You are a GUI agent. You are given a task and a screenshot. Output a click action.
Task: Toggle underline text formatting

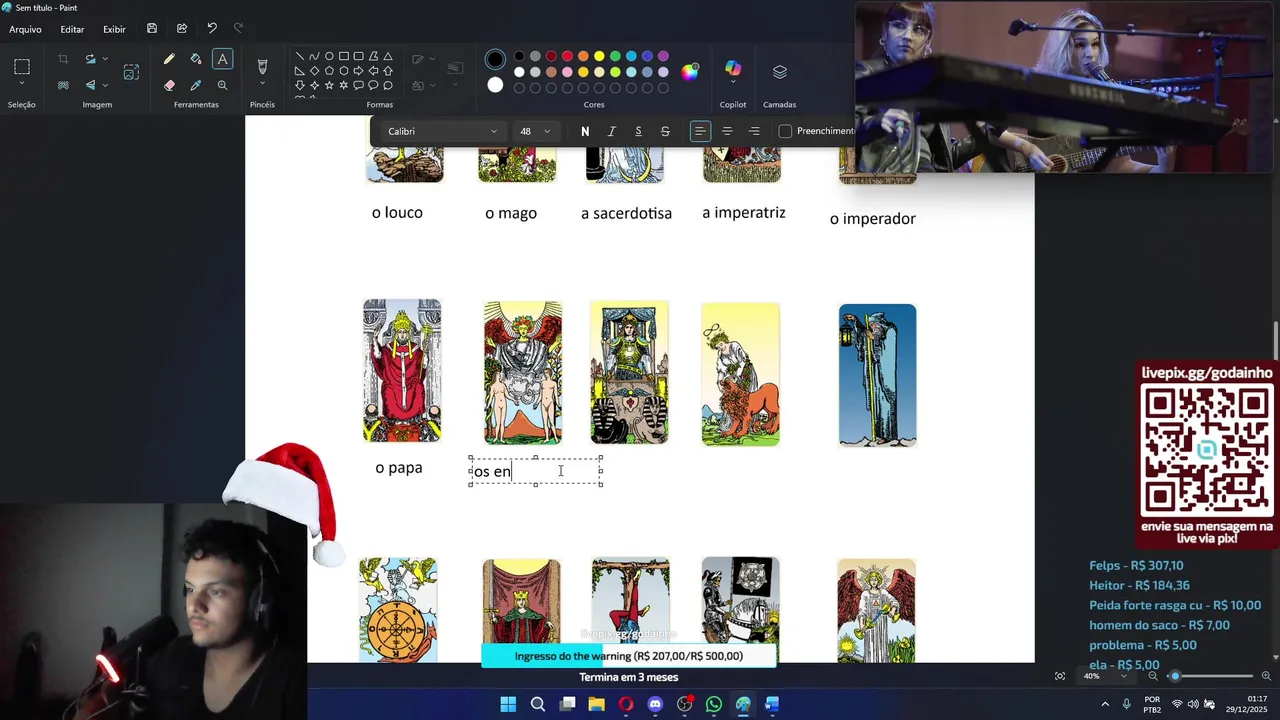tap(638, 131)
